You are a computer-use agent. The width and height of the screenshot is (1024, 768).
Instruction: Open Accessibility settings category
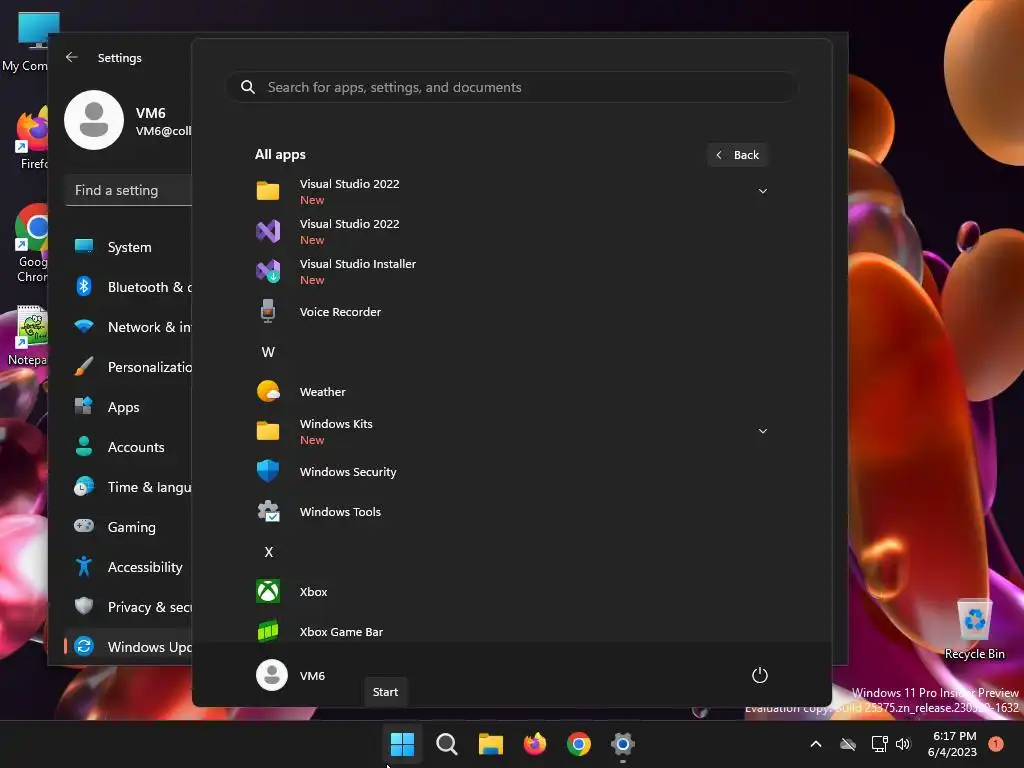click(x=128, y=567)
